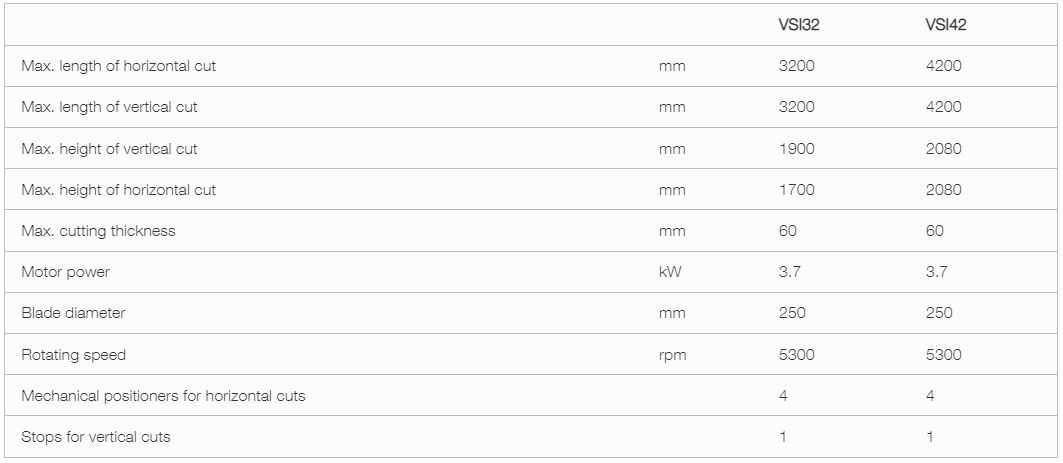Click the Motor power row label
This screenshot has width=1063, height=463.
[65, 273]
